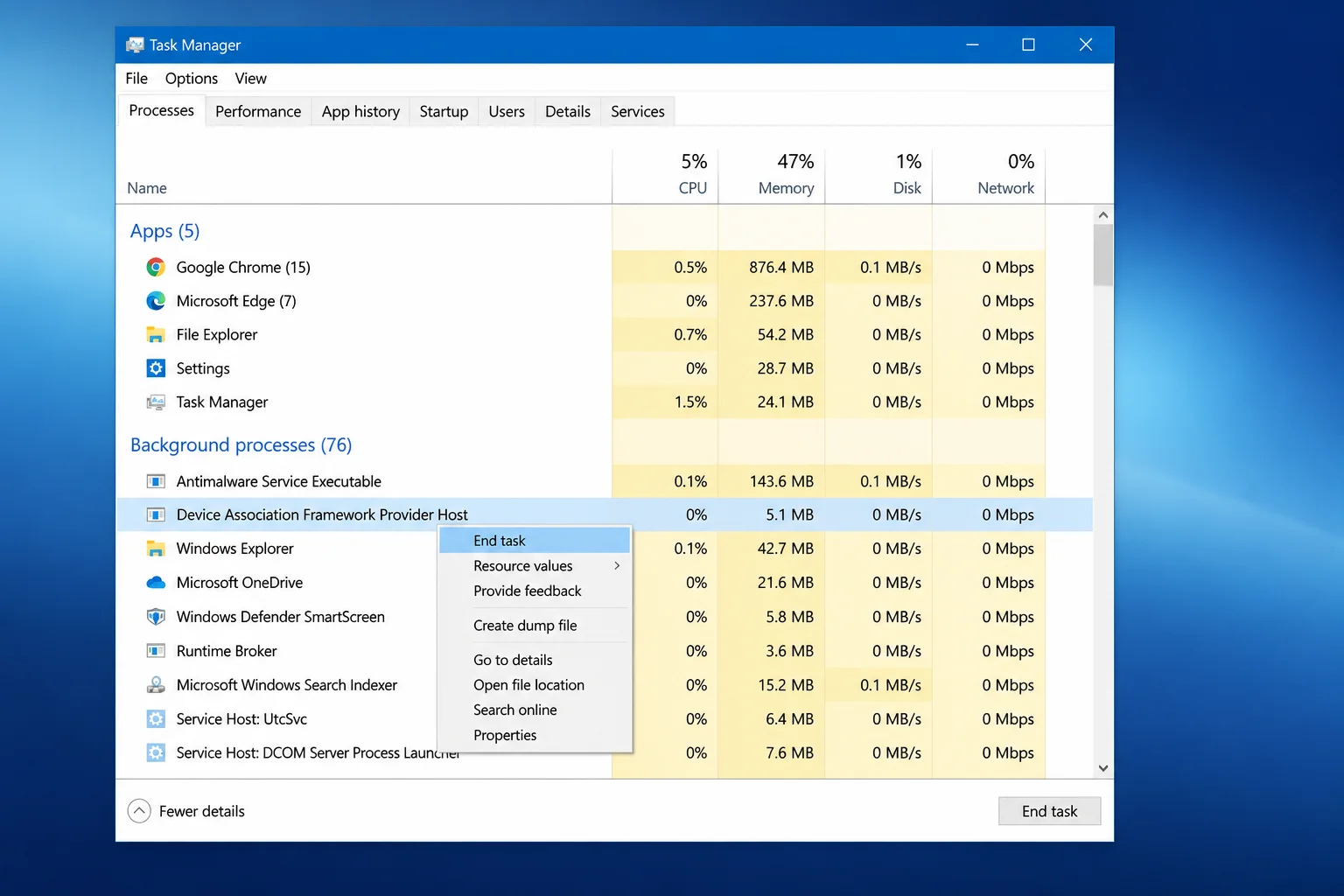Sort by the Network column header
The image size is (1344, 896).
coord(989,175)
